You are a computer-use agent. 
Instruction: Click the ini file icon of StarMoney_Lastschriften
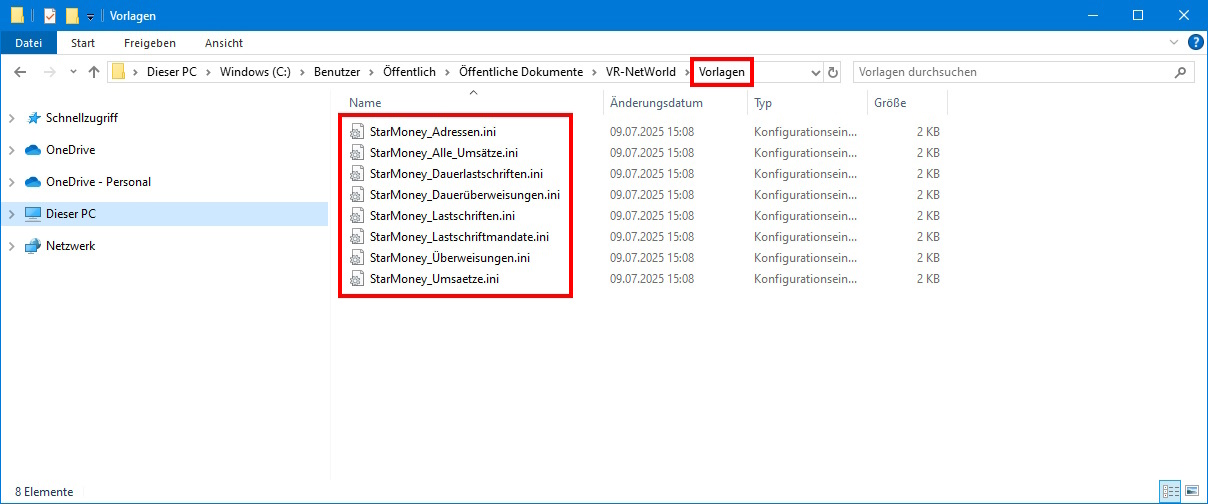[x=356, y=215]
